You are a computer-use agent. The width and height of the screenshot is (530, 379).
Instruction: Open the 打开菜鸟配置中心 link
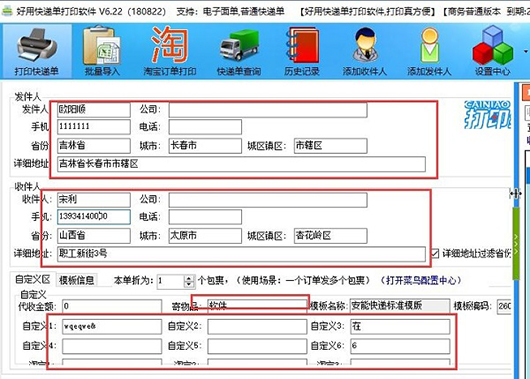point(420,280)
